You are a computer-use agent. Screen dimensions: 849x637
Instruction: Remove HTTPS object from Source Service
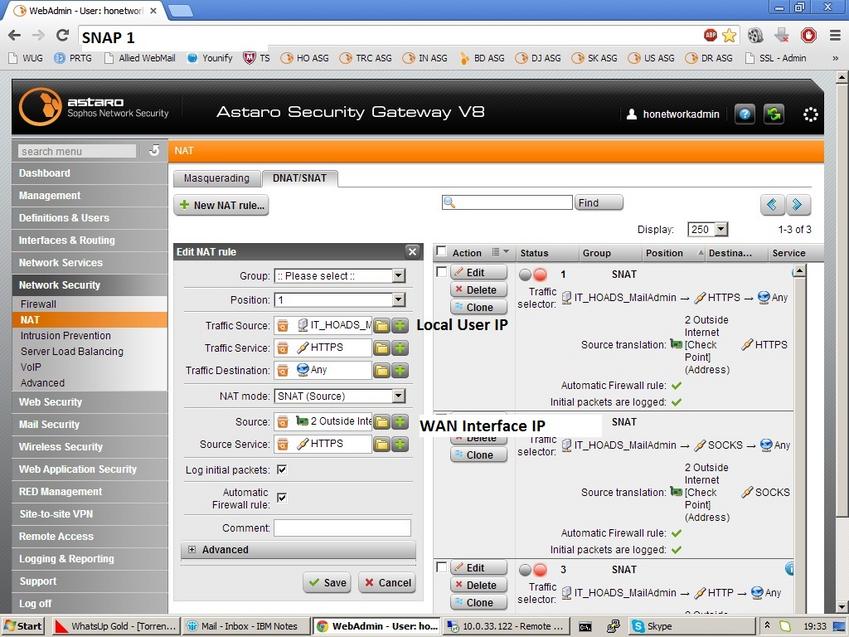click(x=283, y=444)
